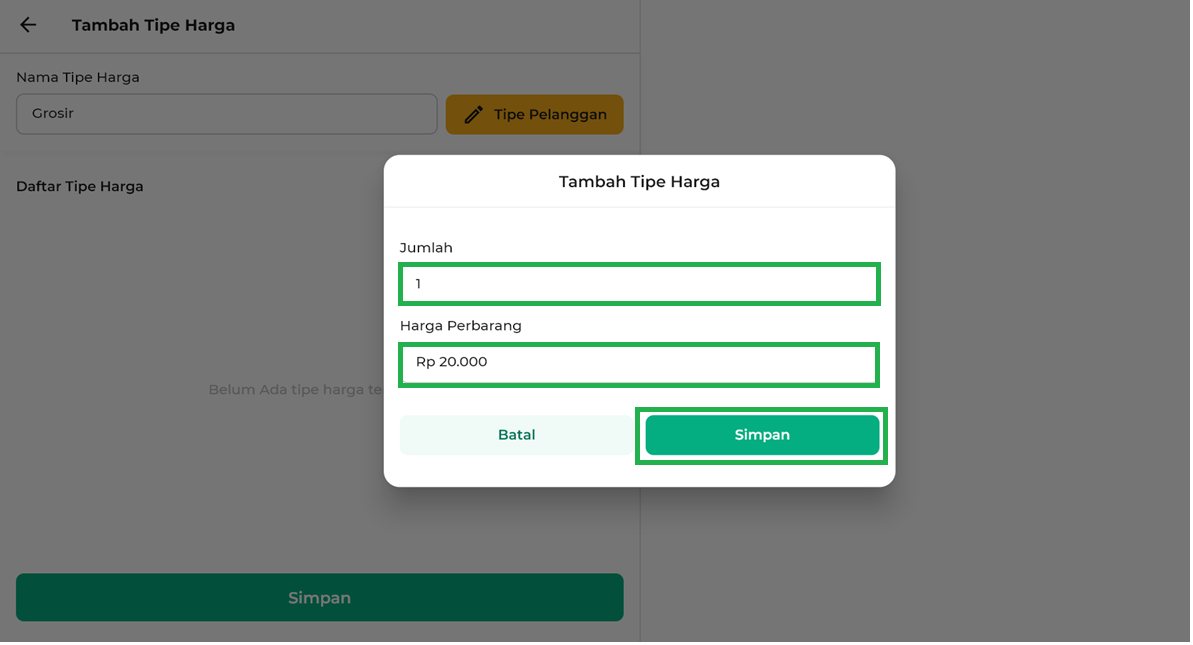The height and width of the screenshot is (645, 1193).
Task: Click the Harga Perbarang label
Action: point(460,326)
